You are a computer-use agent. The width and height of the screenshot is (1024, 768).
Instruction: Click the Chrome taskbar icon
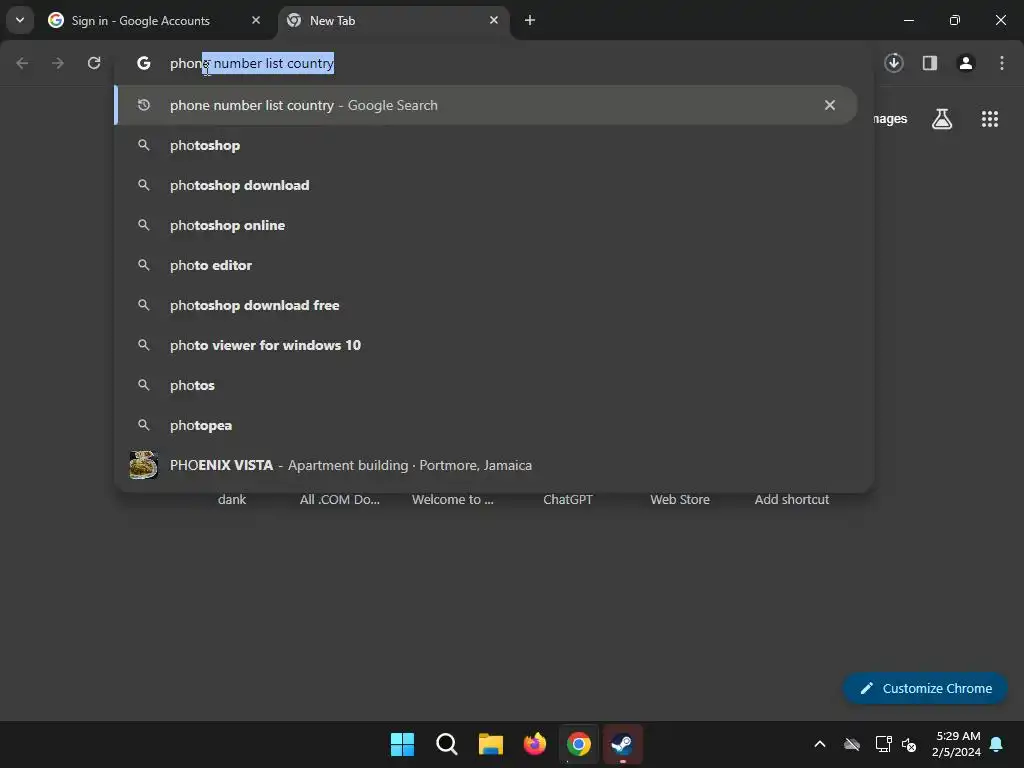coord(579,744)
